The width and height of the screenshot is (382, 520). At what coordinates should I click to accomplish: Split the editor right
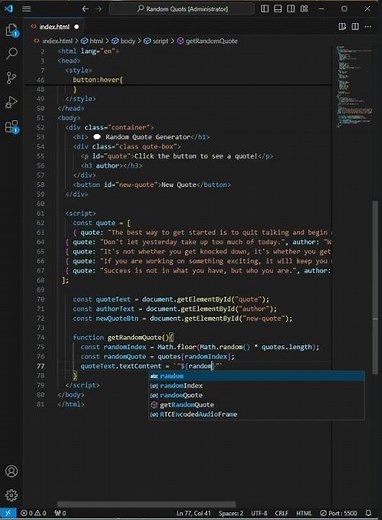[355, 27]
